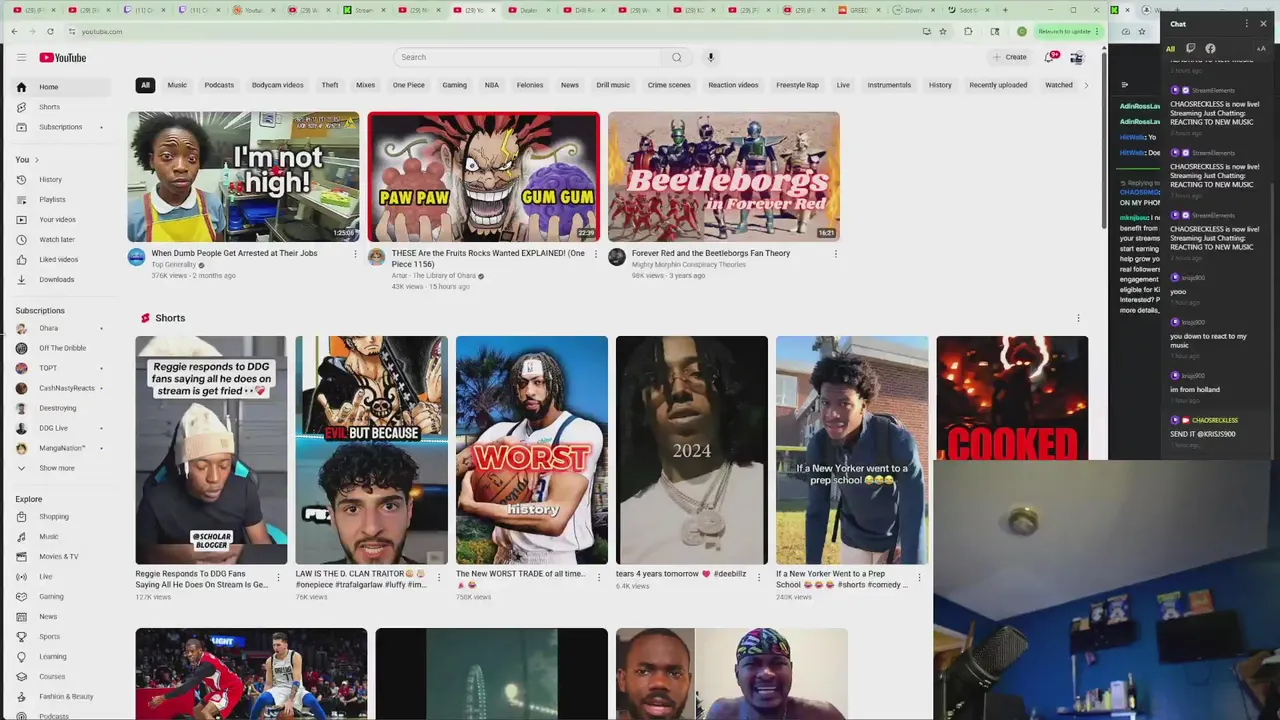This screenshot has height=720, width=1280.
Task: Click the YouTube logo
Action: [63, 57]
